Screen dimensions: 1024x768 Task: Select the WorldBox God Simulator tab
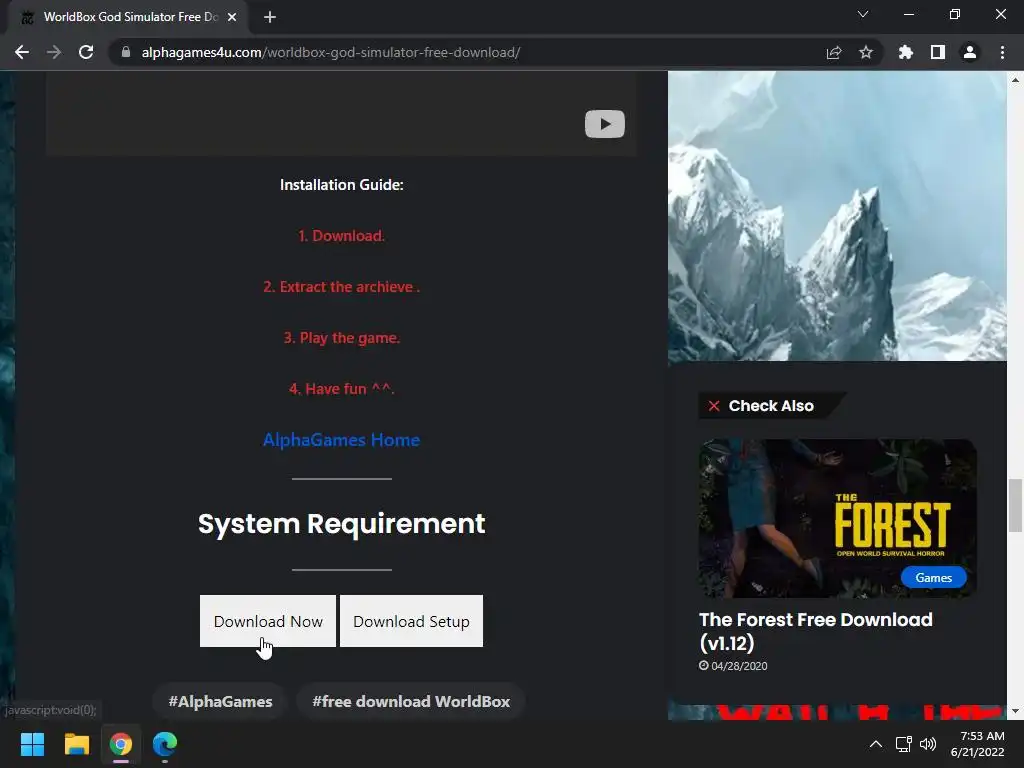pyautogui.click(x=129, y=17)
